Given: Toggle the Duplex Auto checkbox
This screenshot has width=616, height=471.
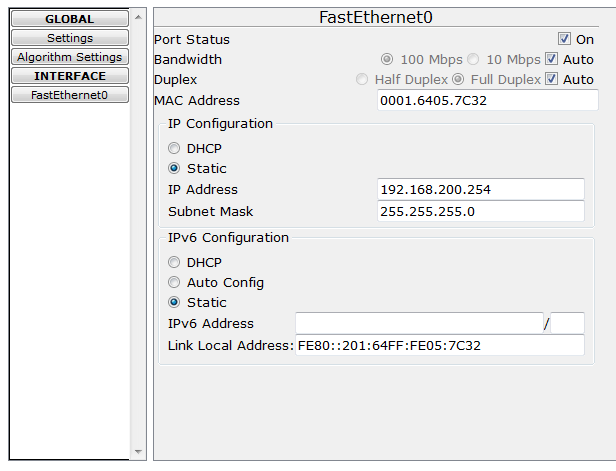Looking at the screenshot, I should pos(551,79).
